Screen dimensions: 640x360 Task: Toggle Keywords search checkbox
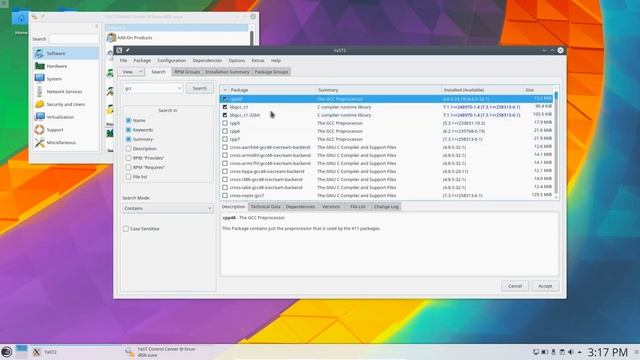[129, 130]
